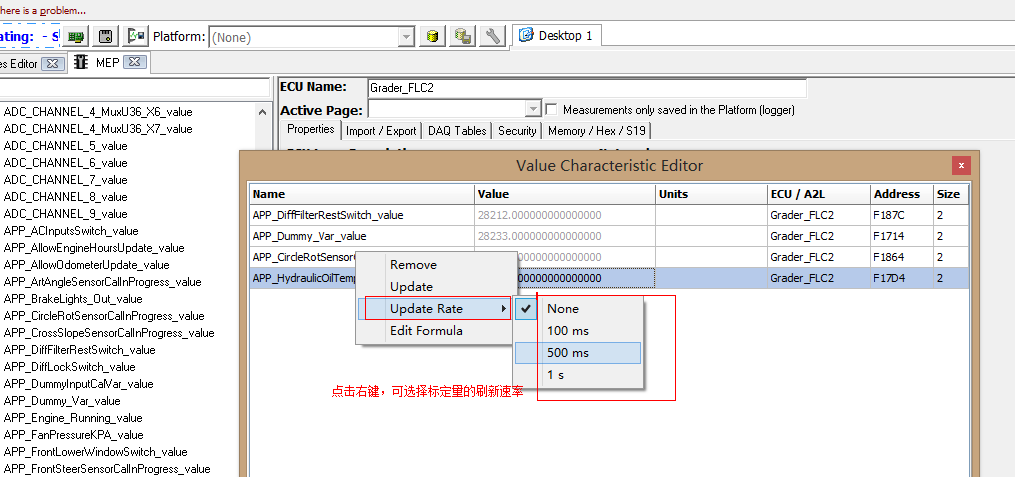Expand the Update Rate submenu
This screenshot has width=1015, height=477.
[433, 309]
